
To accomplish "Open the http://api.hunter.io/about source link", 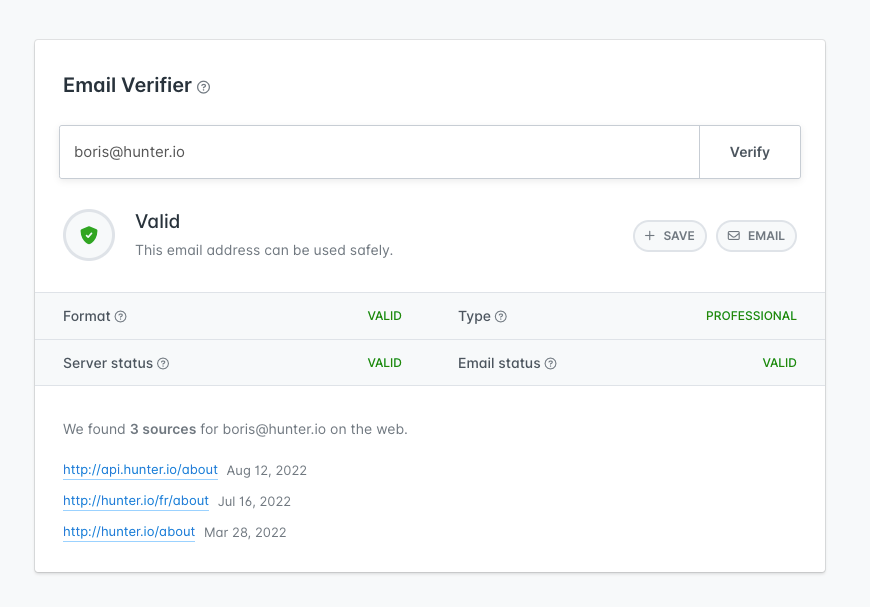I will [140, 470].
